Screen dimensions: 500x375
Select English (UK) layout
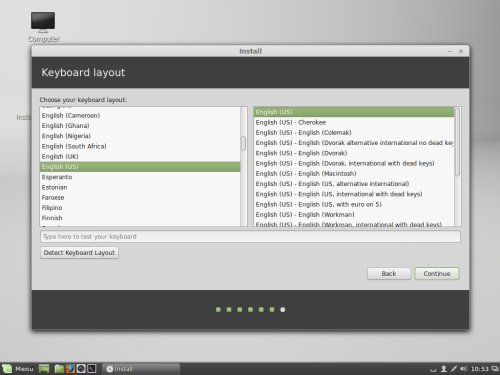[x=140, y=156]
